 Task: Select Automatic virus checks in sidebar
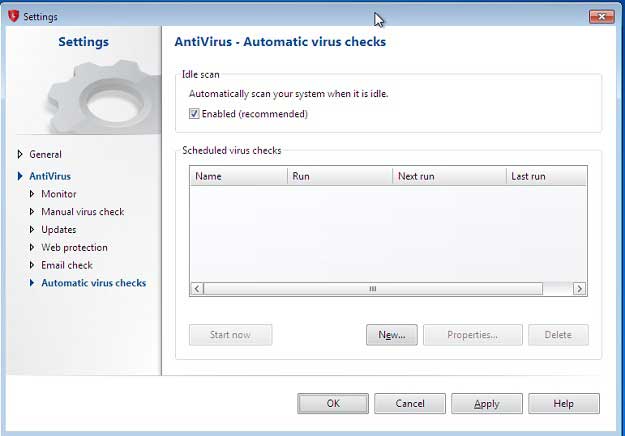click(x=94, y=283)
